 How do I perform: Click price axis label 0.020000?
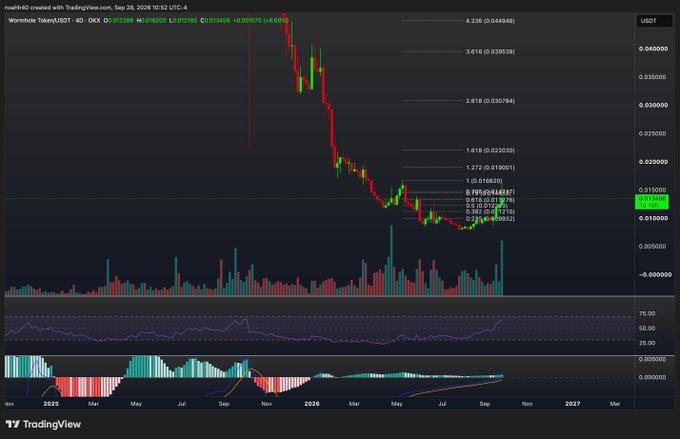coord(653,162)
